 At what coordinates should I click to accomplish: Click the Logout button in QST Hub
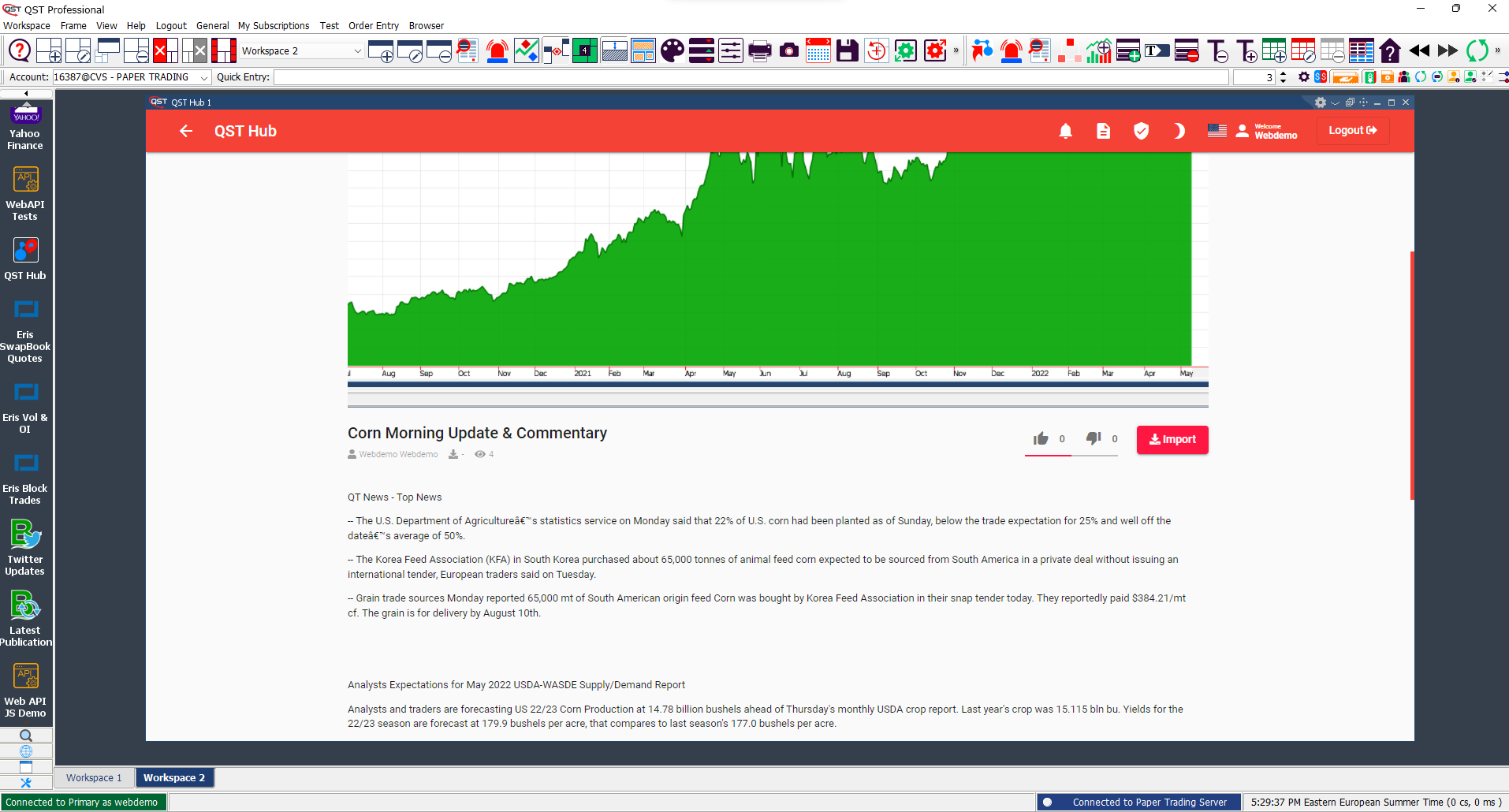point(1353,131)
